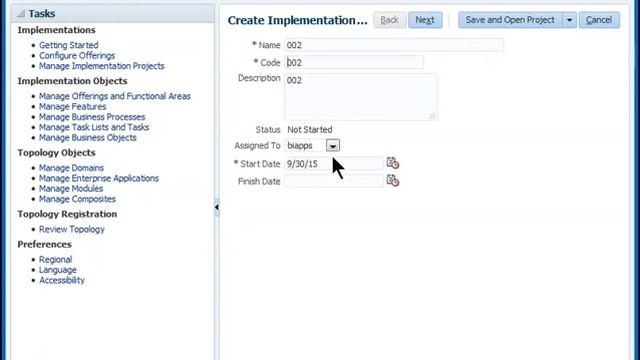Viewport: 640px width, 360px height.
Task: Open the Finish Date calendar picker icon
Action: [393, 180]
